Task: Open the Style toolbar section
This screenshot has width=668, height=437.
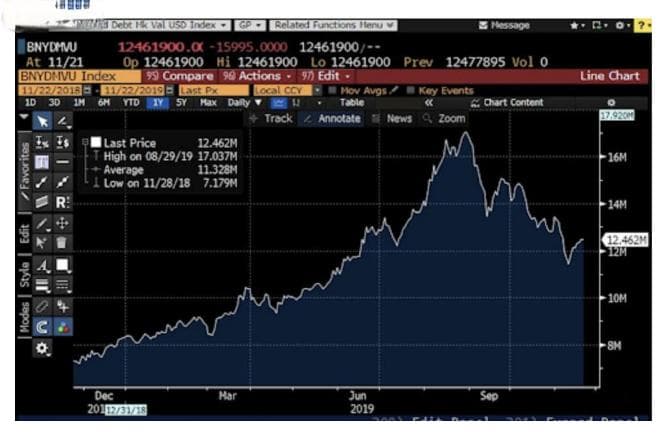Action: 24,275
